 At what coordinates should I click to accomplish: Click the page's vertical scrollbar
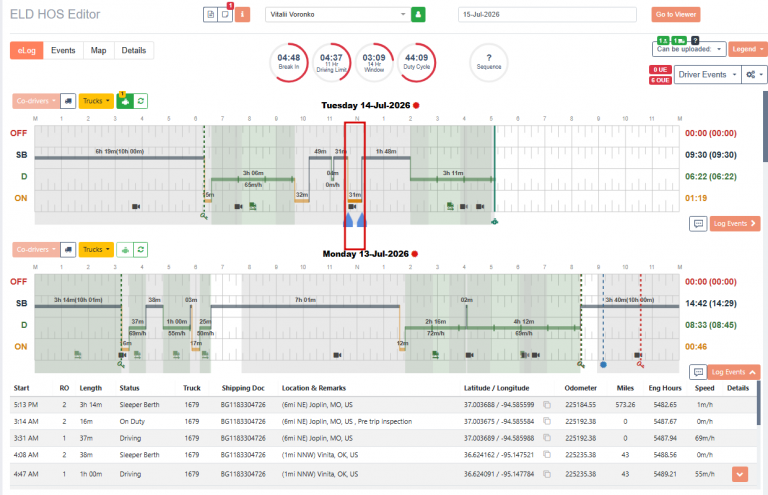765,126
